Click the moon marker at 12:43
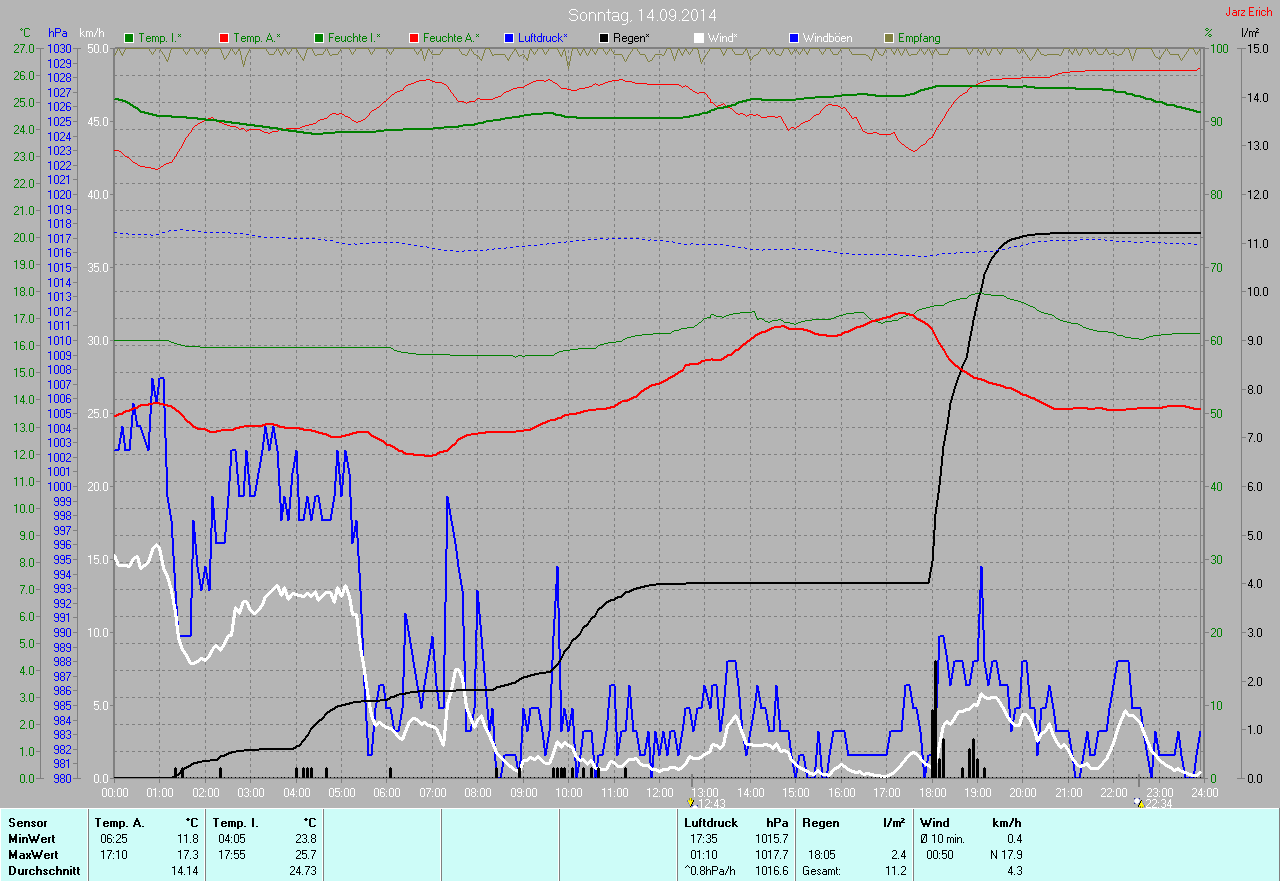The image size is (1280, 881). coord(691,802)
